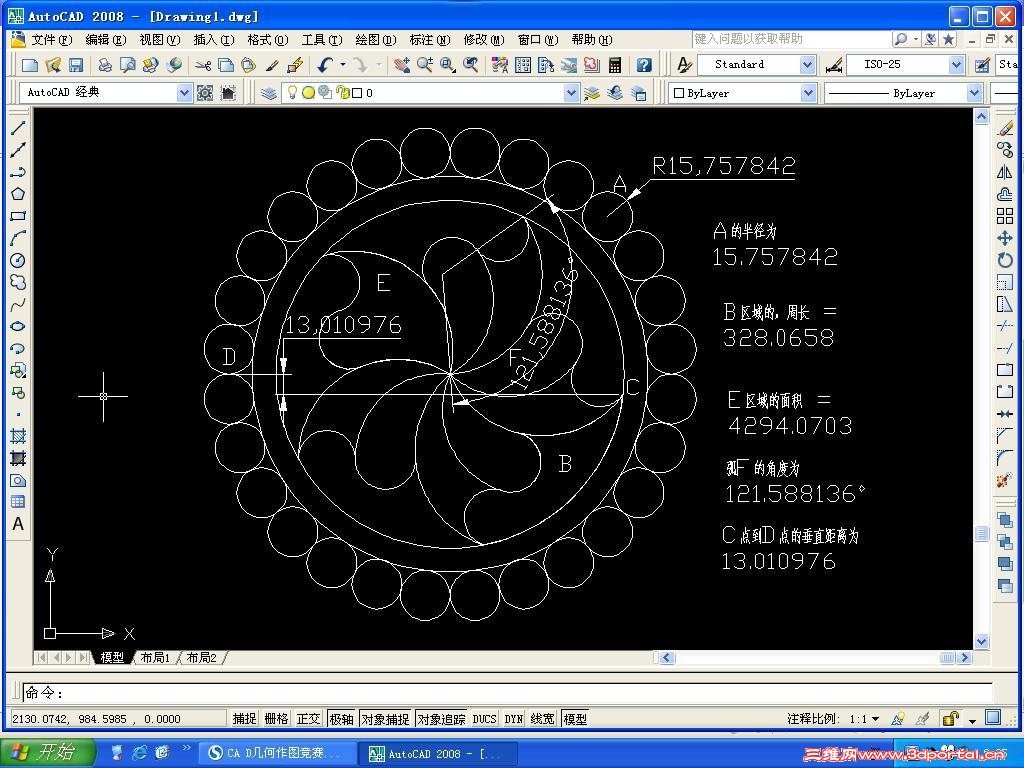The height and width of the screenshot is (768, 1024).
Task: Toggle 极轴 polar tracking
Action: (341, 719)
